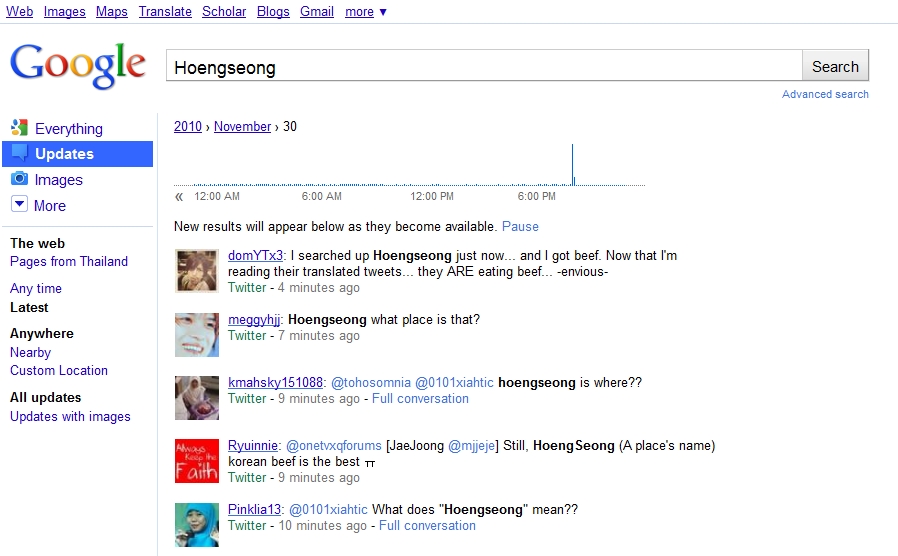Screen dimensions: 898x556
Task: Click the Search button
Action: click(x=835, y=66)
